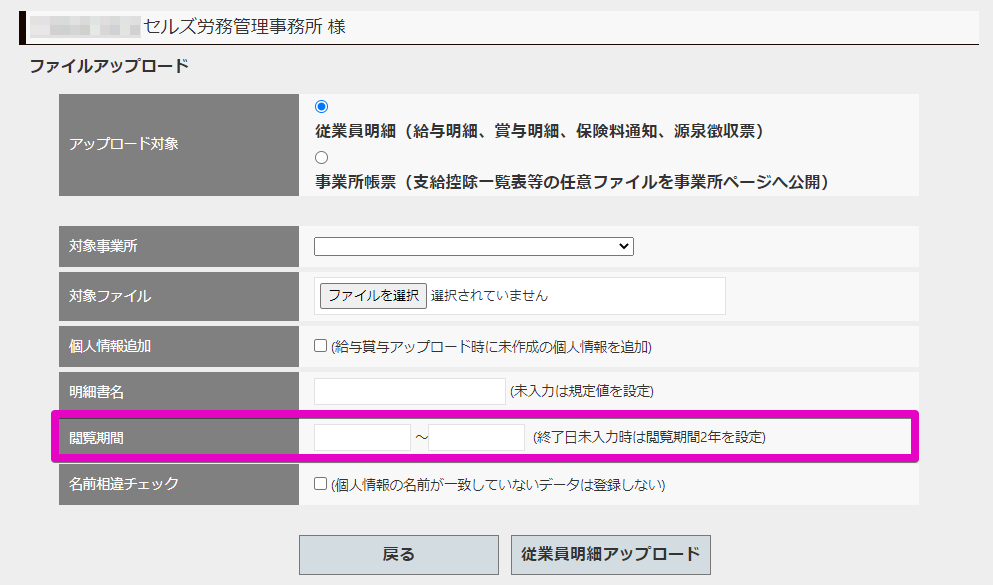The image size is (993, 585).
Task: Focus the 明細書名 text field
Action: pos(410,391)
